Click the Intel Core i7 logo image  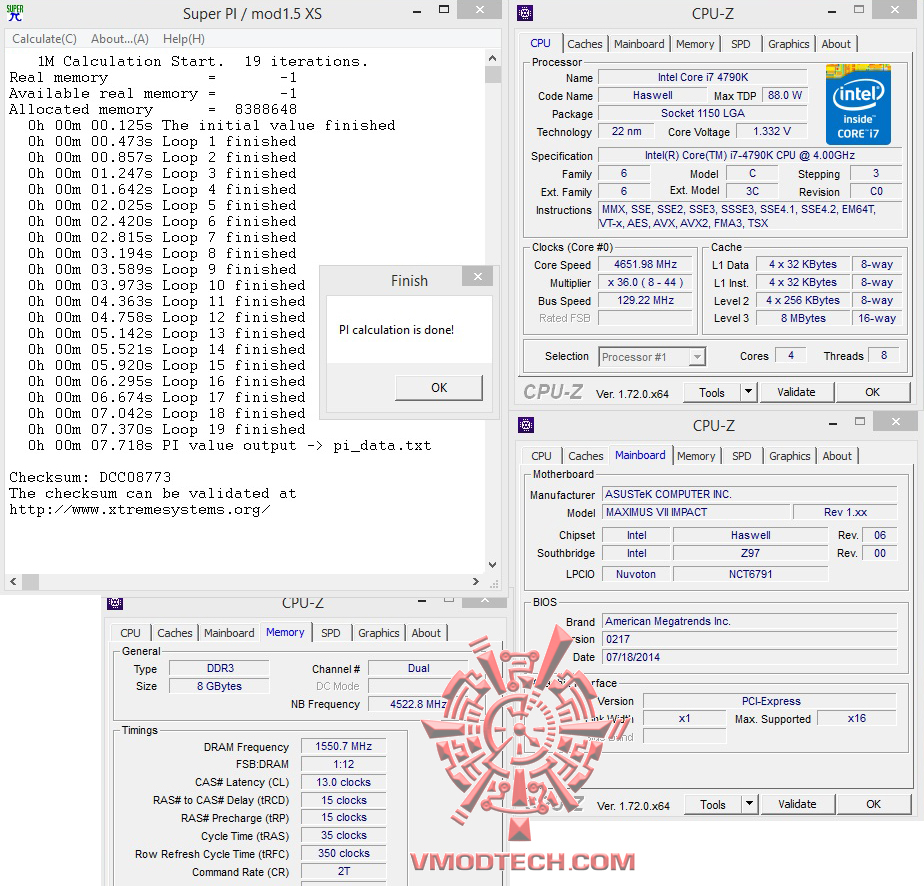pos(858,104)
